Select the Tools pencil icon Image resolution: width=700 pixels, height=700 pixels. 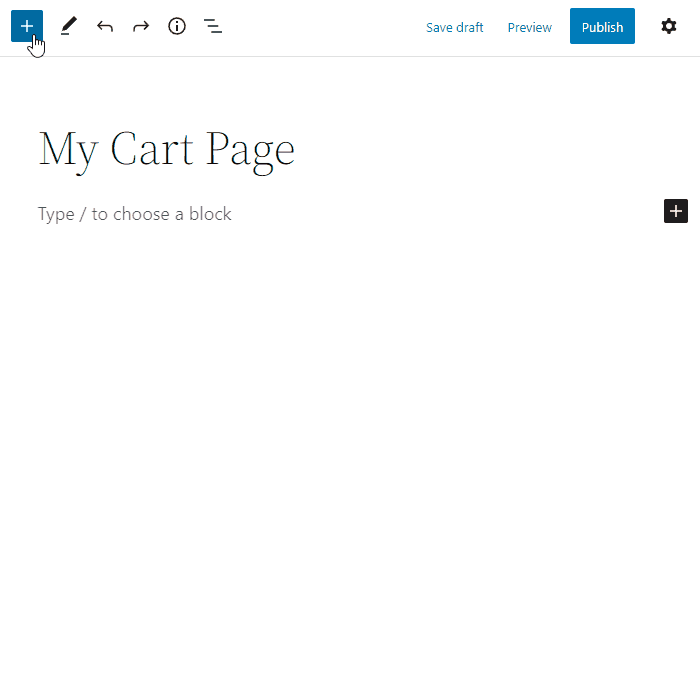pyautogui.click(x=69, y=26)
